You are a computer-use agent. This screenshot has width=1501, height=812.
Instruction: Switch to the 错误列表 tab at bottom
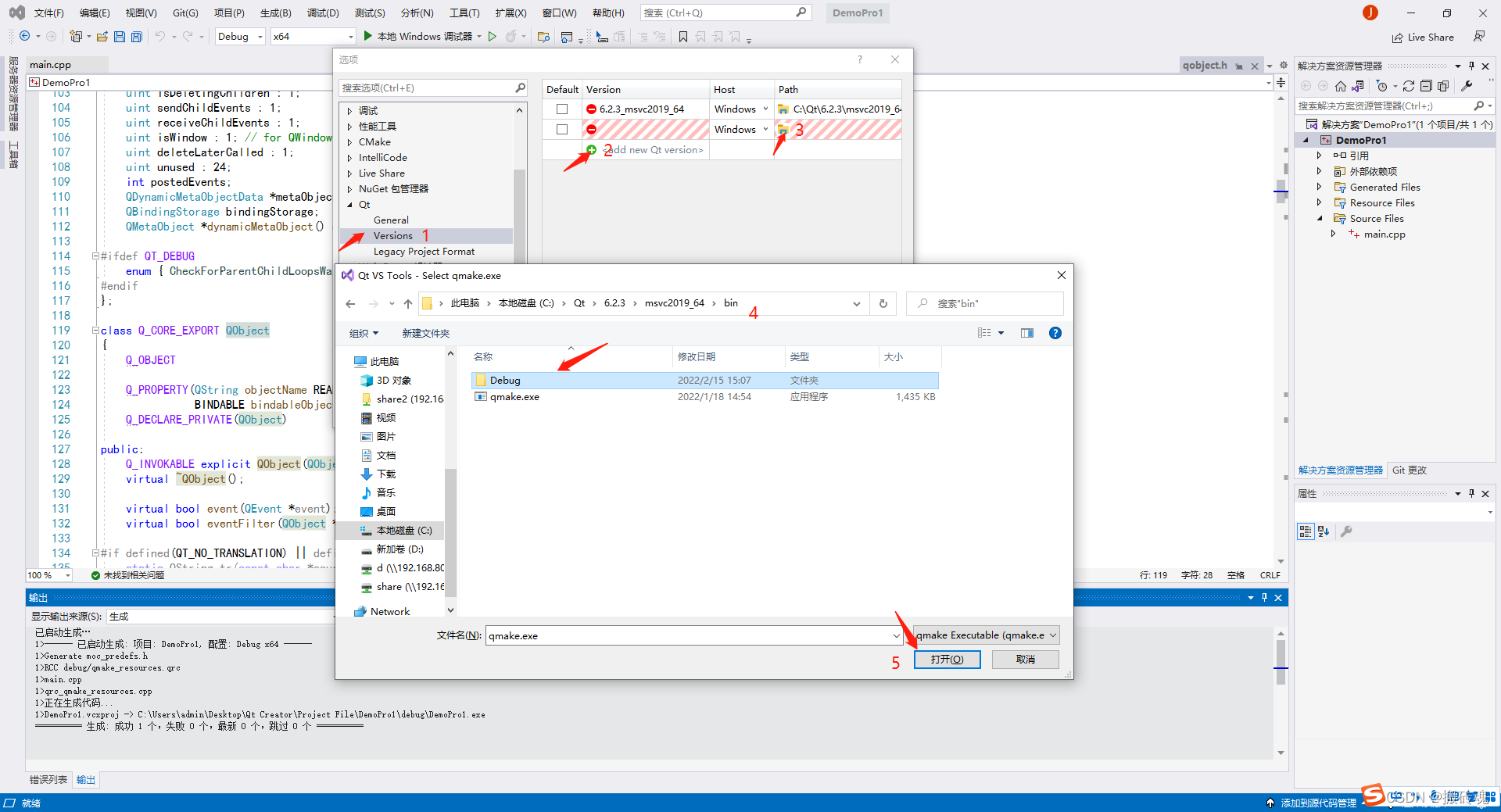click(48, 780)
